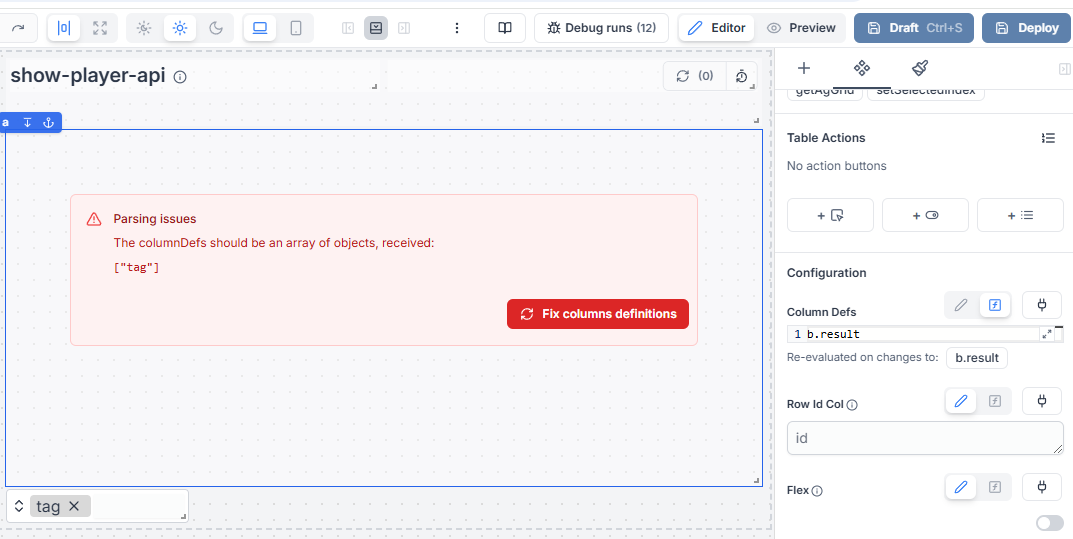Click the Column Defs connect plug icon
Viewport: 1073px width, 539px height.
[1042, 305]
